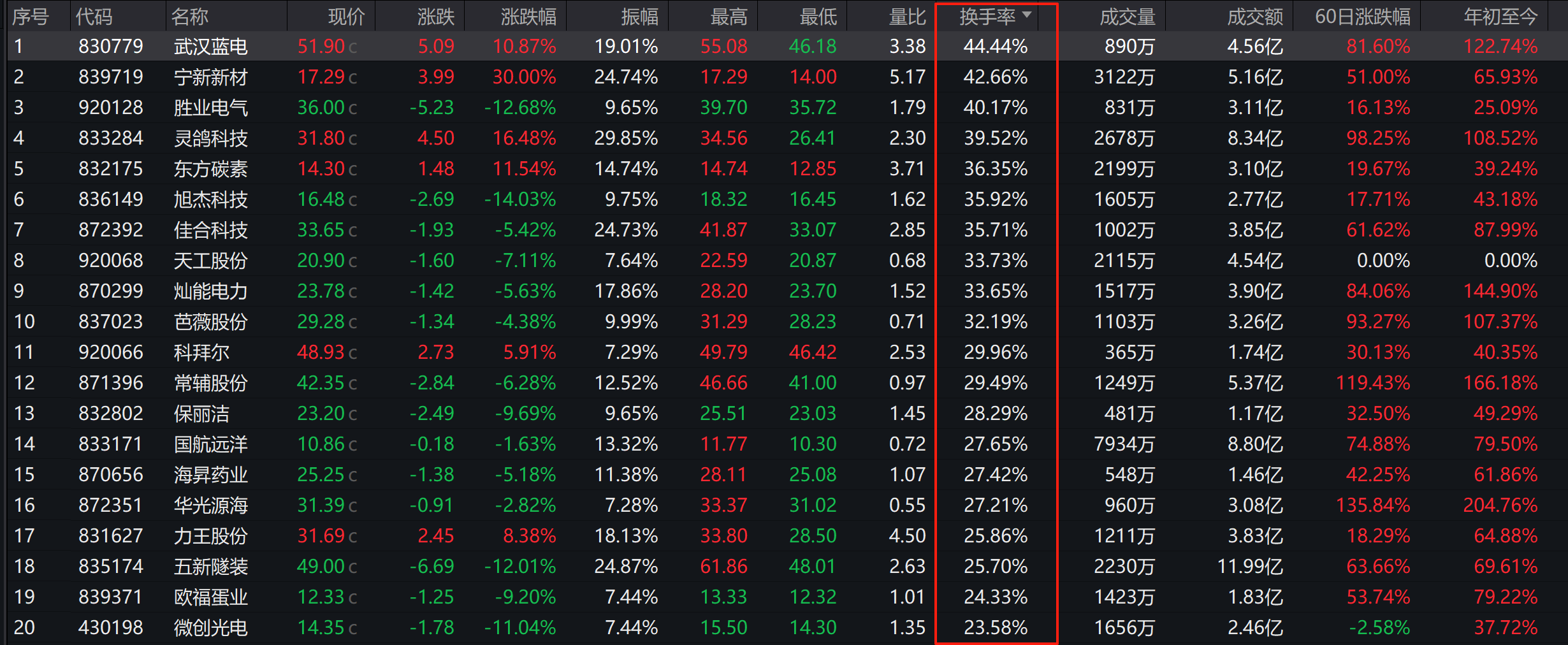
Task: Click stock code 430198
Action: coord(111,628)
